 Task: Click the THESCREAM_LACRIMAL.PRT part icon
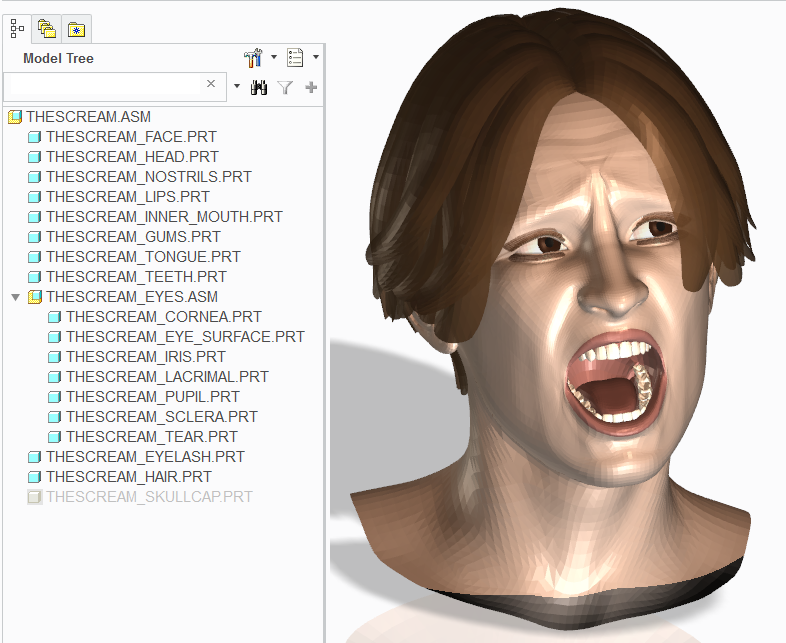[x=54, y=377]
